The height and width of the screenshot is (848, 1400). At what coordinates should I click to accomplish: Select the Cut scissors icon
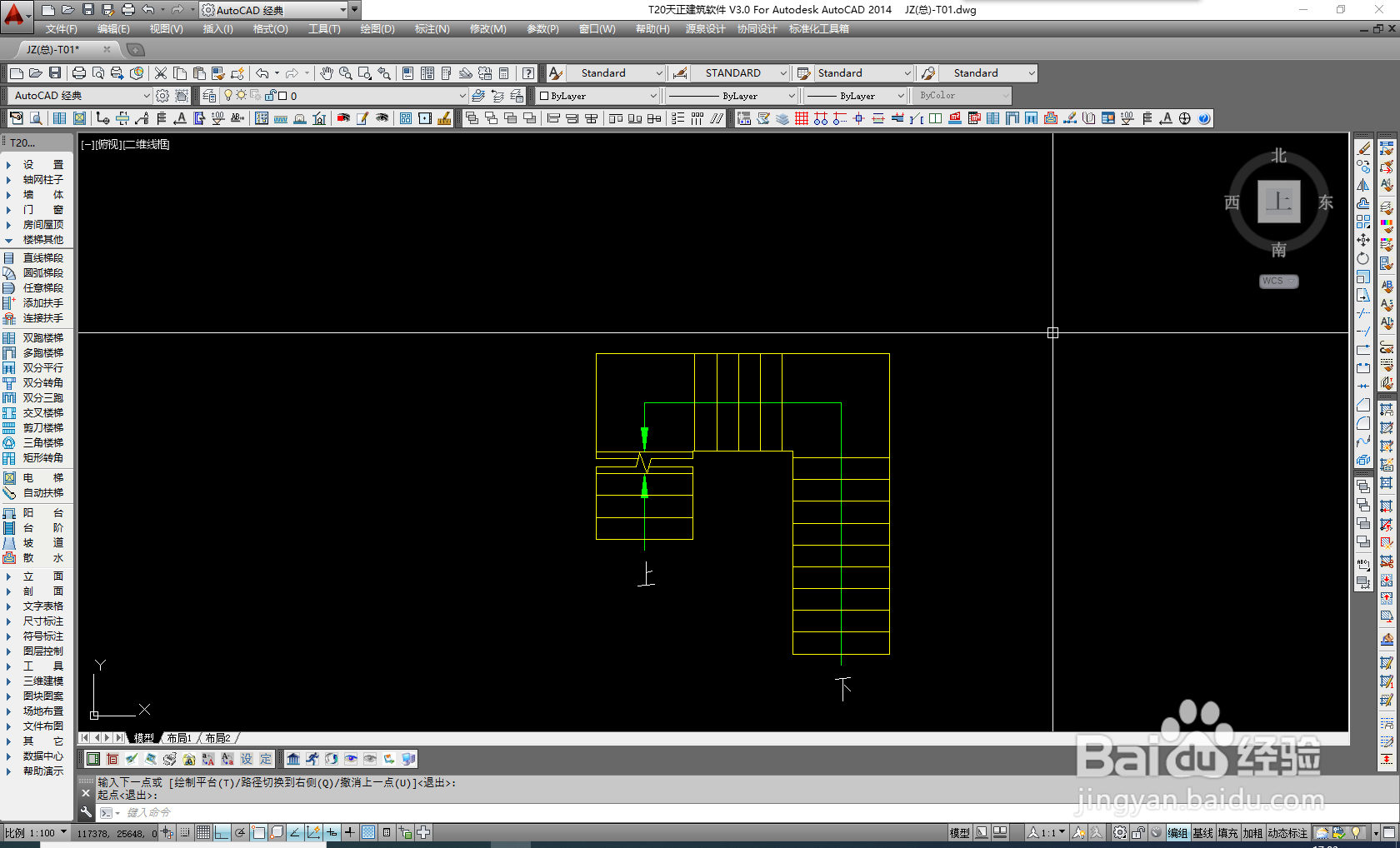click(161, 73)
